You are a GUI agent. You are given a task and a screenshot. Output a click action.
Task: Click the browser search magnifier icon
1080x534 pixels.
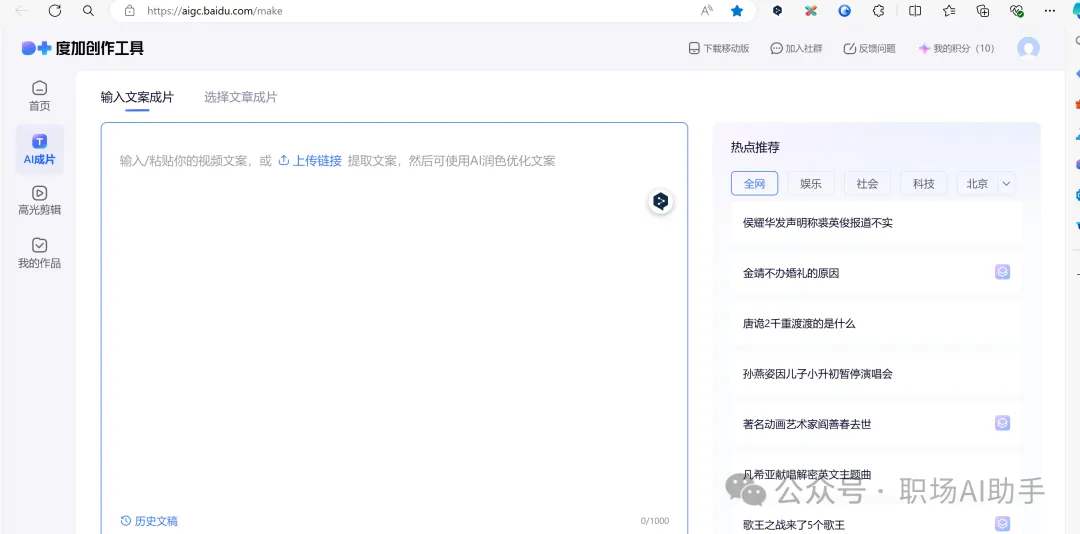point(87,10)
